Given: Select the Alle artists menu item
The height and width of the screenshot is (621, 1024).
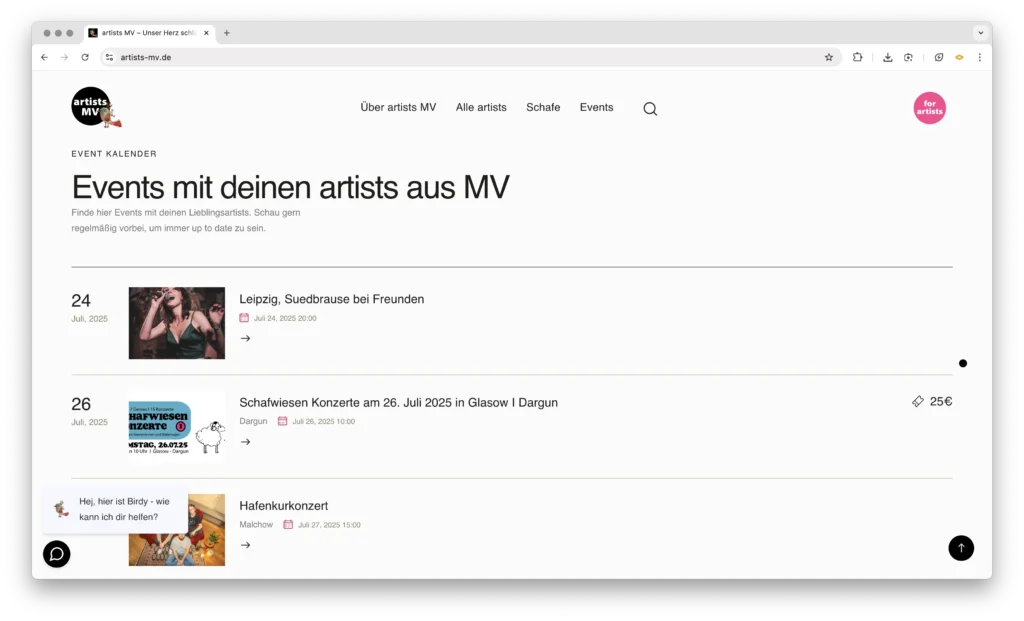Looking at the screenshot, I should 481,107.
